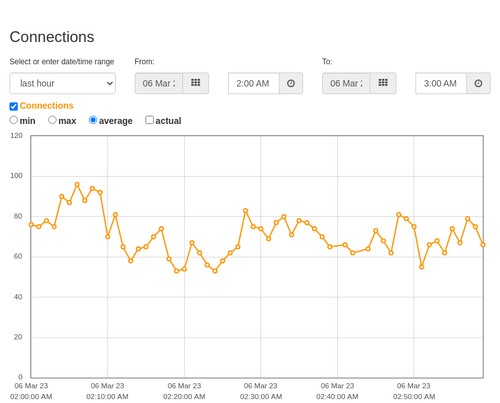Click the 'To:' label

coord(327,62)
